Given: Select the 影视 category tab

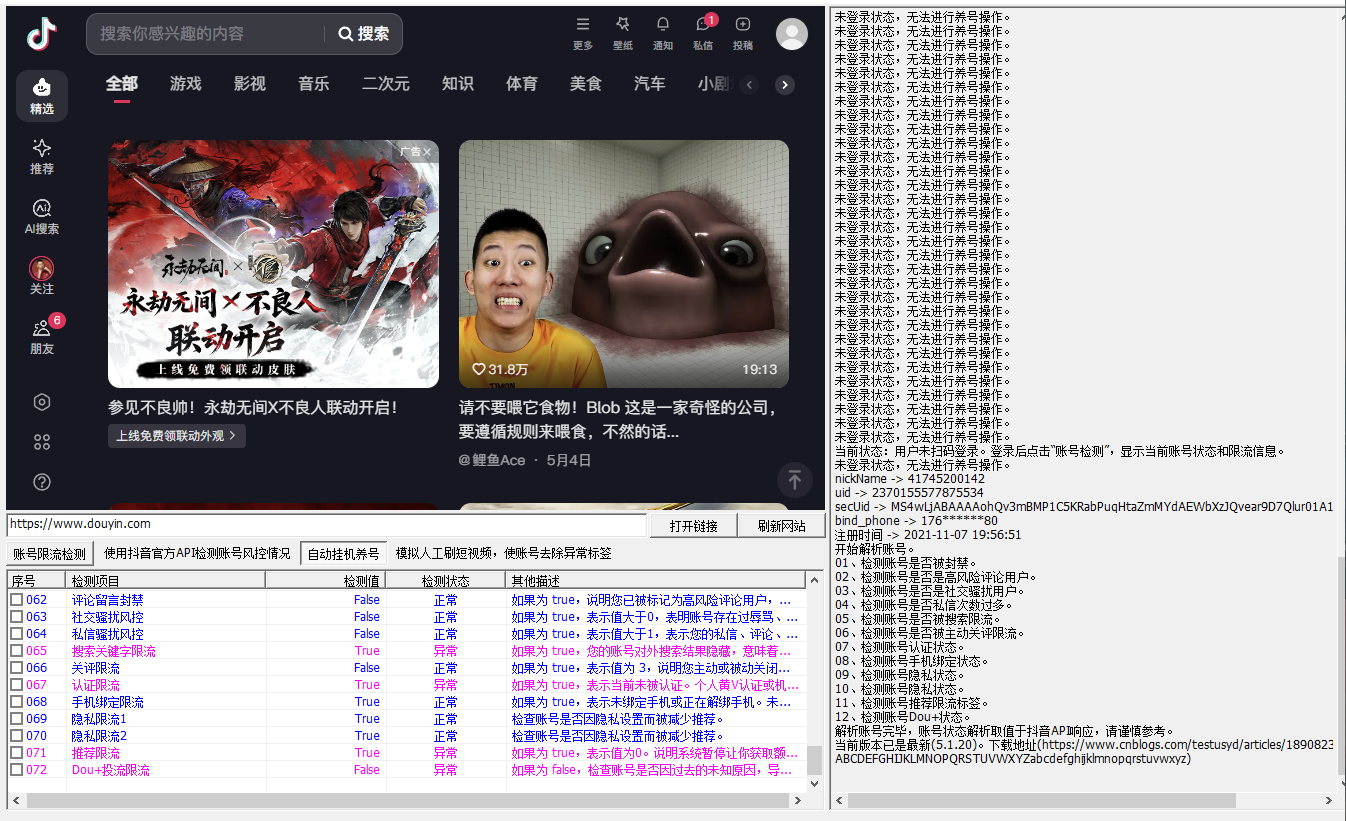Looking at the screenshot, I should (250, 84).
